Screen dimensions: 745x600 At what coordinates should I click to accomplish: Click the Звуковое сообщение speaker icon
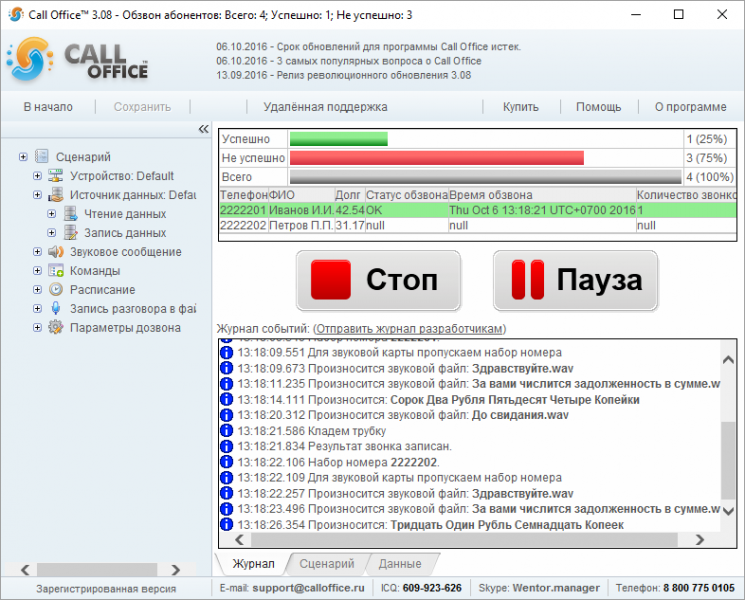point(56,252)
